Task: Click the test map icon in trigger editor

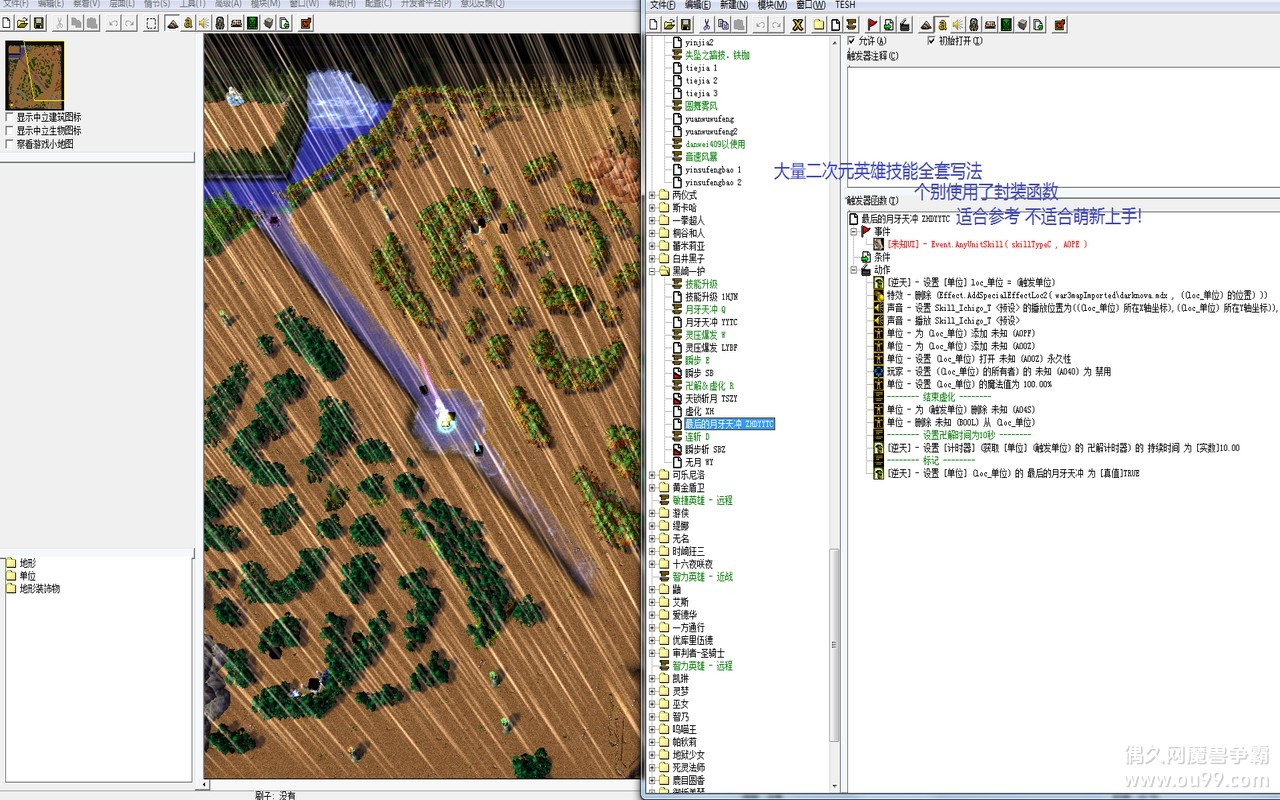Action: point(1059,24)
